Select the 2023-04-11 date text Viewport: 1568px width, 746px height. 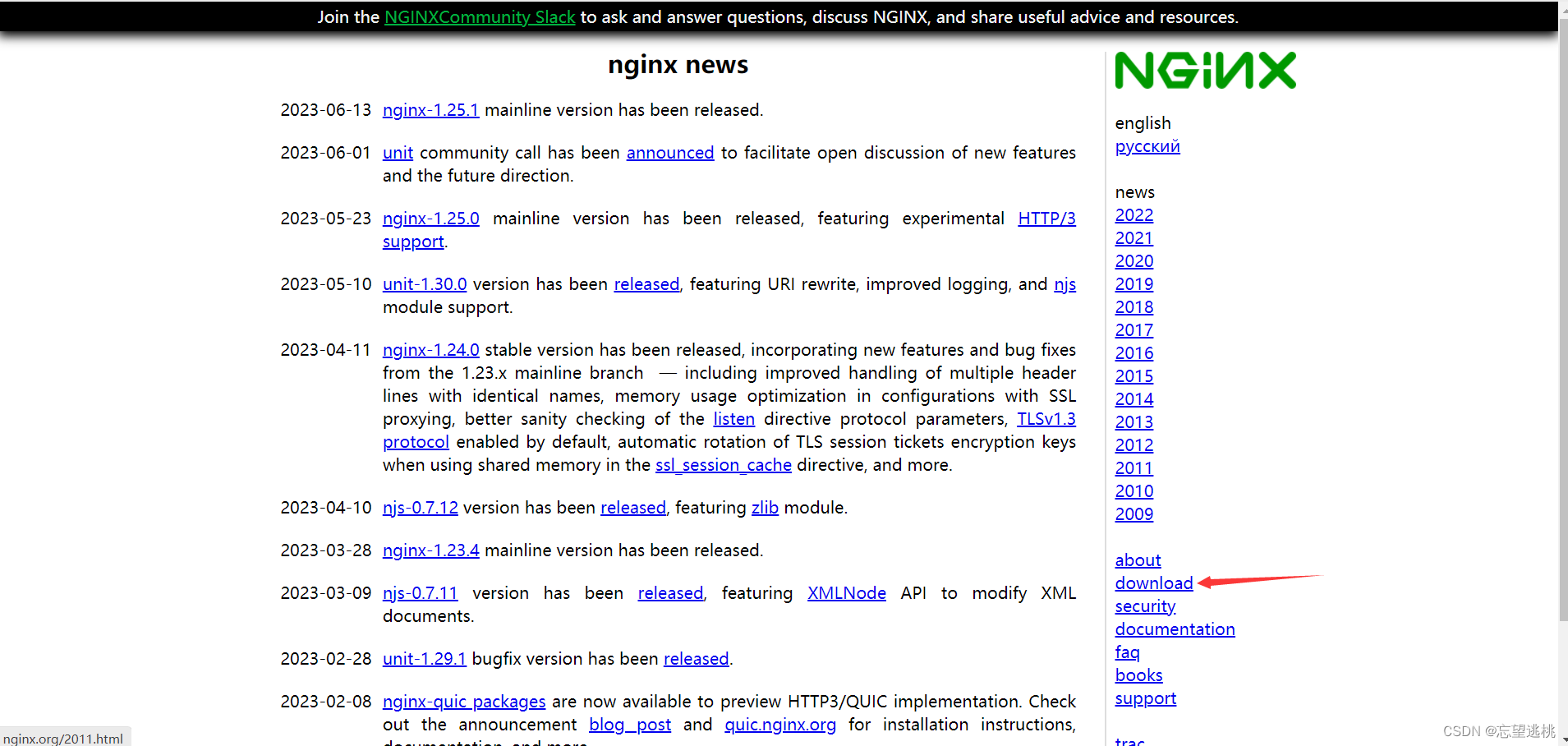pos(326,350)
